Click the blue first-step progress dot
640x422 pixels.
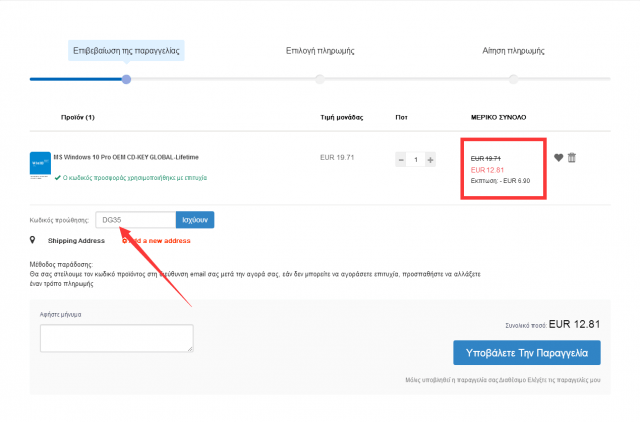point(126,79)
